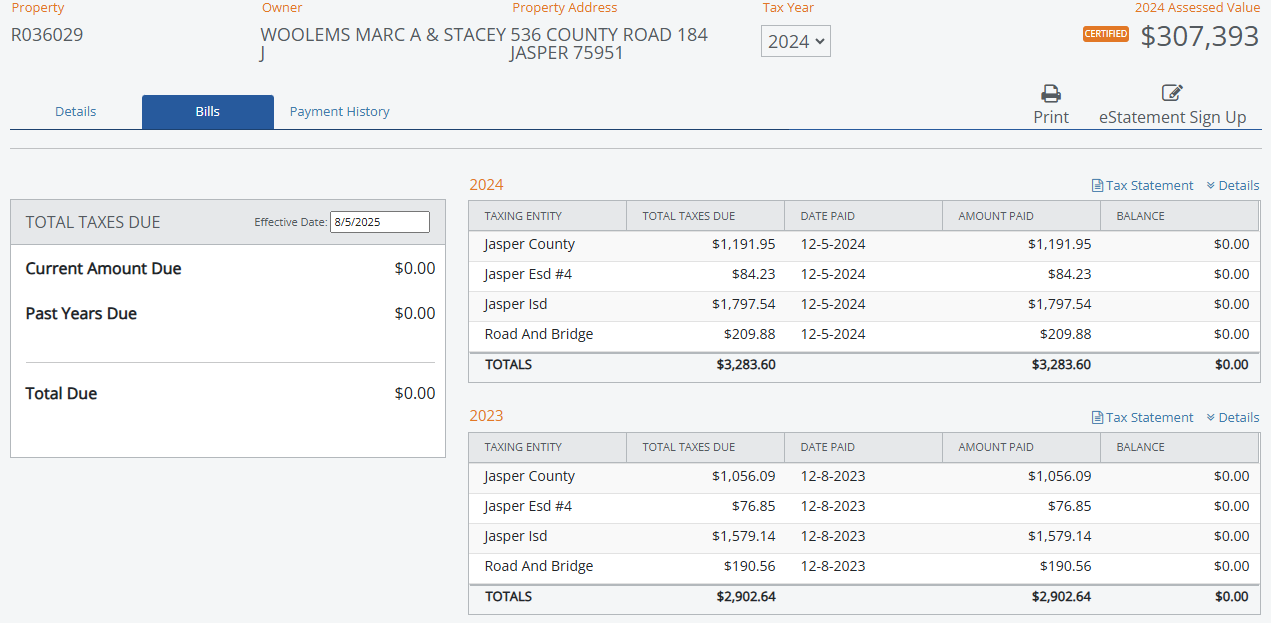Click the orange Certified badge
Viewport: 1271px width, 623px height.
point(1105,34)
